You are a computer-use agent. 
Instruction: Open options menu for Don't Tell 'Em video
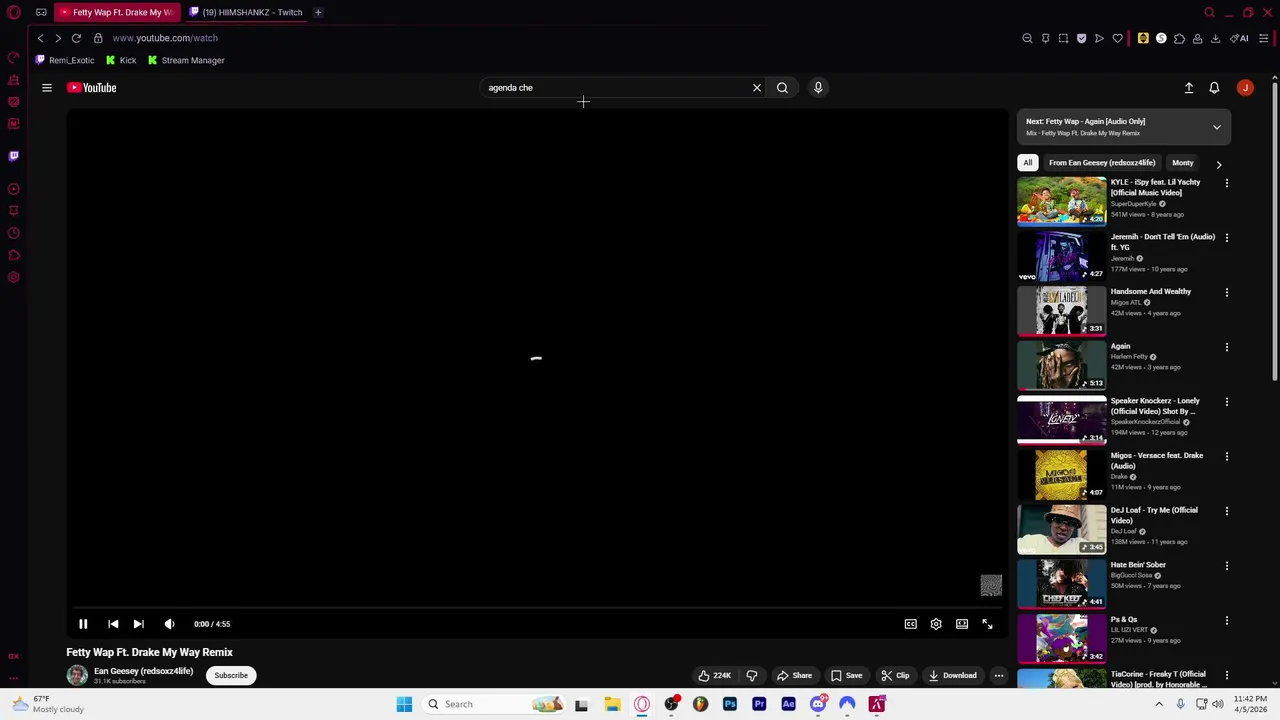pos(1227,238)
